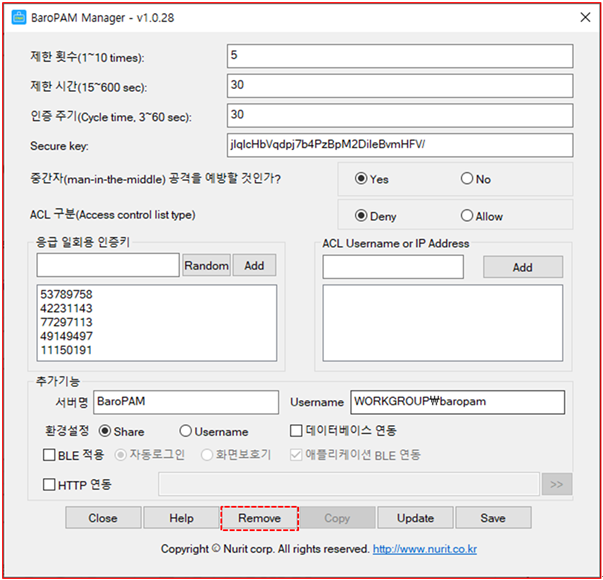Generate a Random emergency key

207,265
